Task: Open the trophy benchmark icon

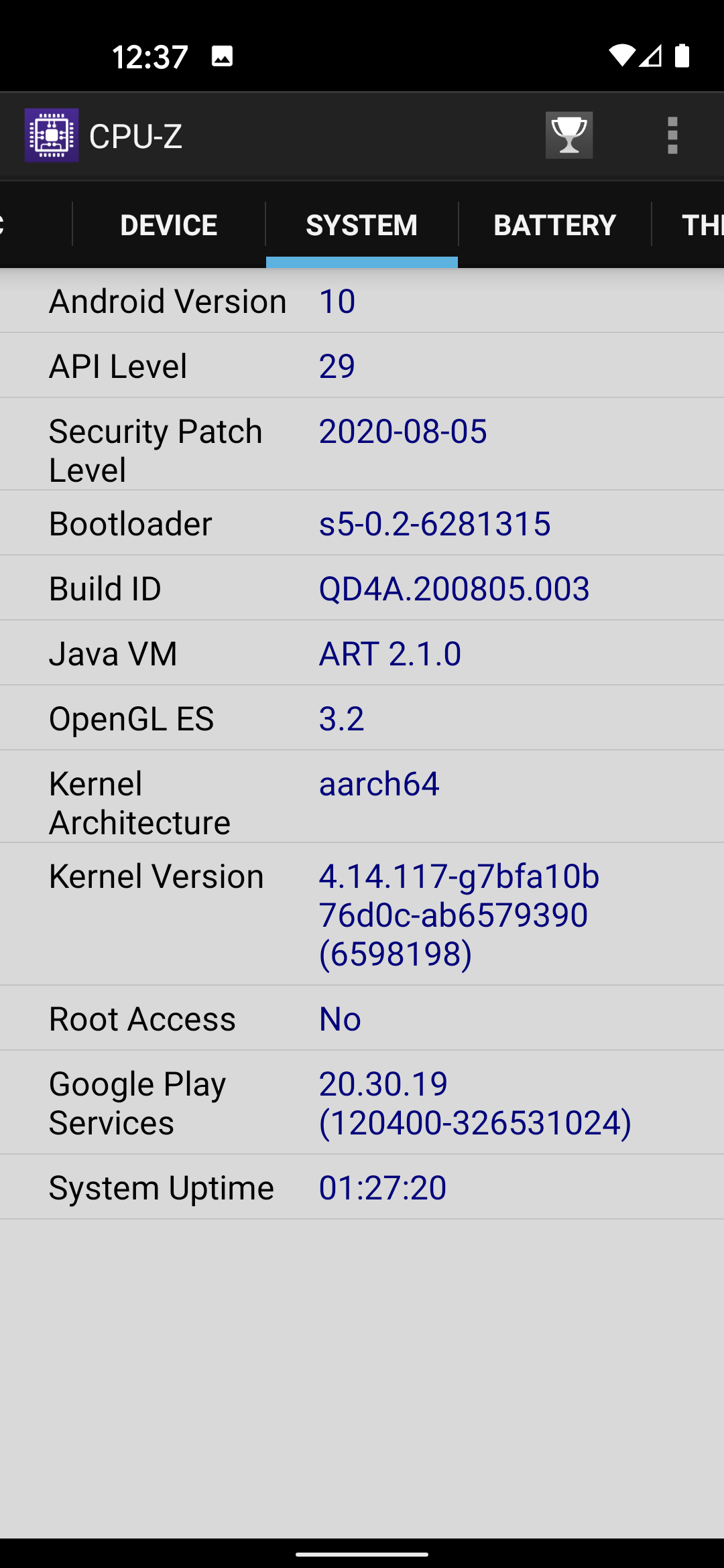Action: (568, 135)
